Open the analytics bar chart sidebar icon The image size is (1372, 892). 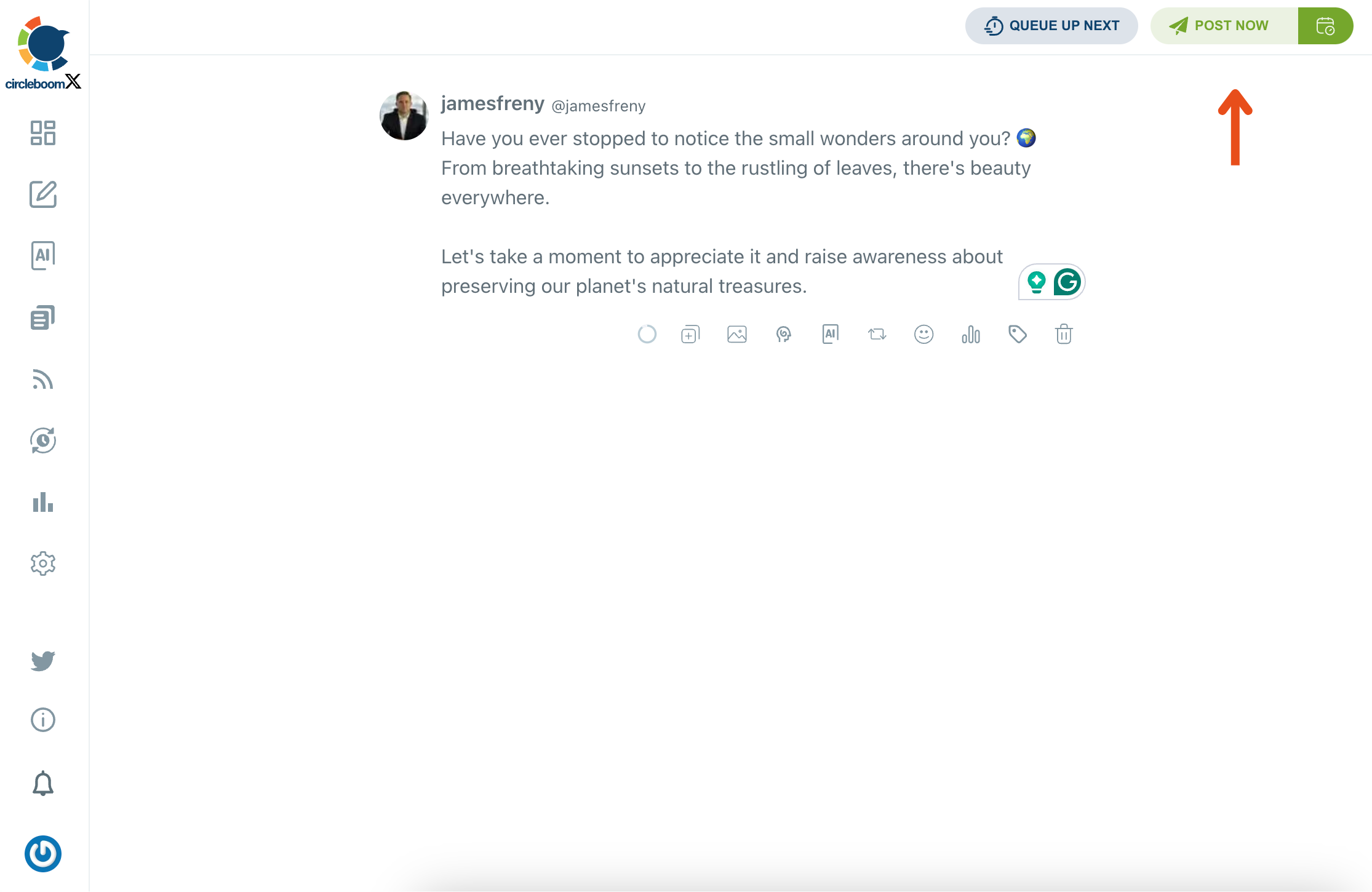[43, 502]
